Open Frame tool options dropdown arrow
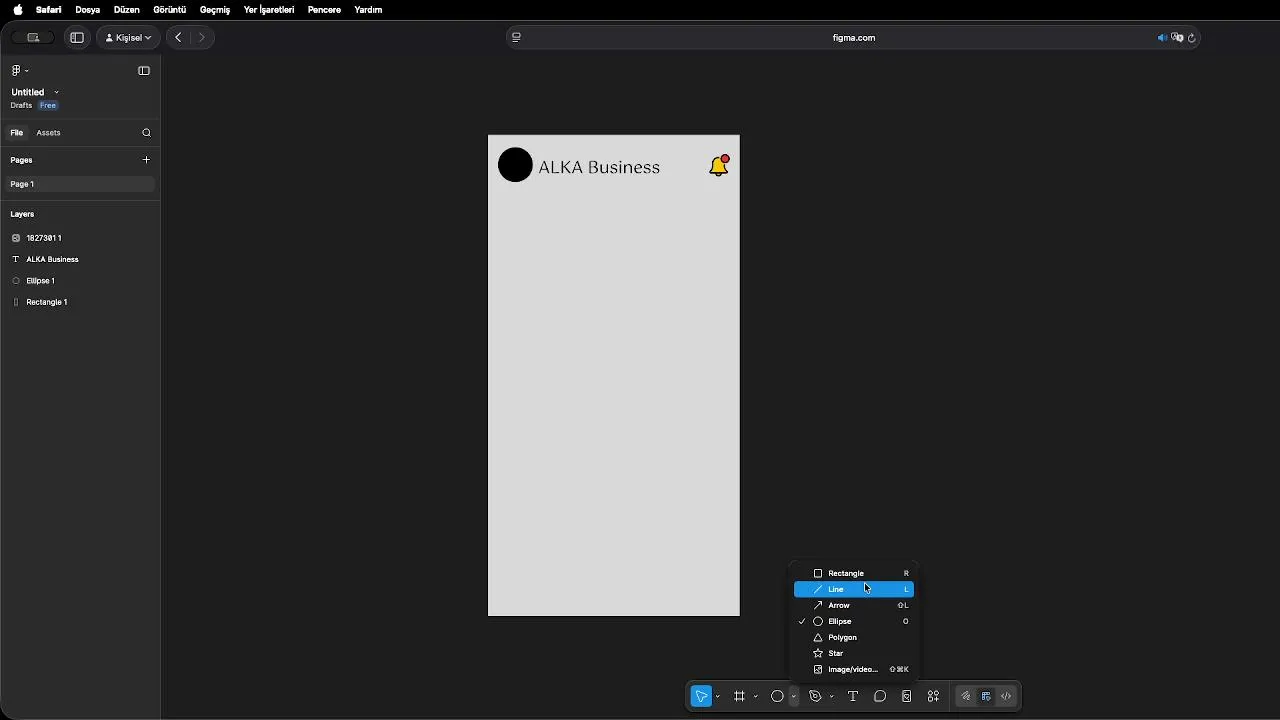The width and height of the screenshot is (1280, 720). coord(756,697)
